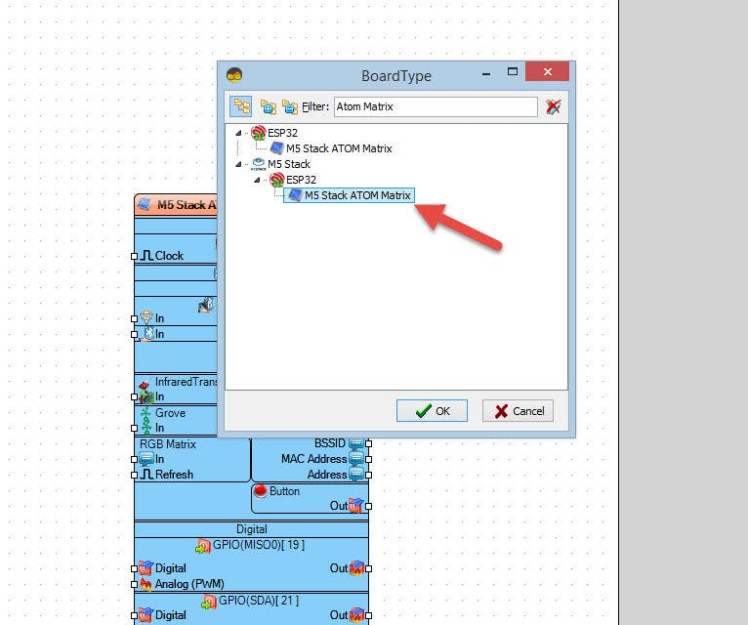Collapse the top-level ESP32 tree node

[238, 133]
